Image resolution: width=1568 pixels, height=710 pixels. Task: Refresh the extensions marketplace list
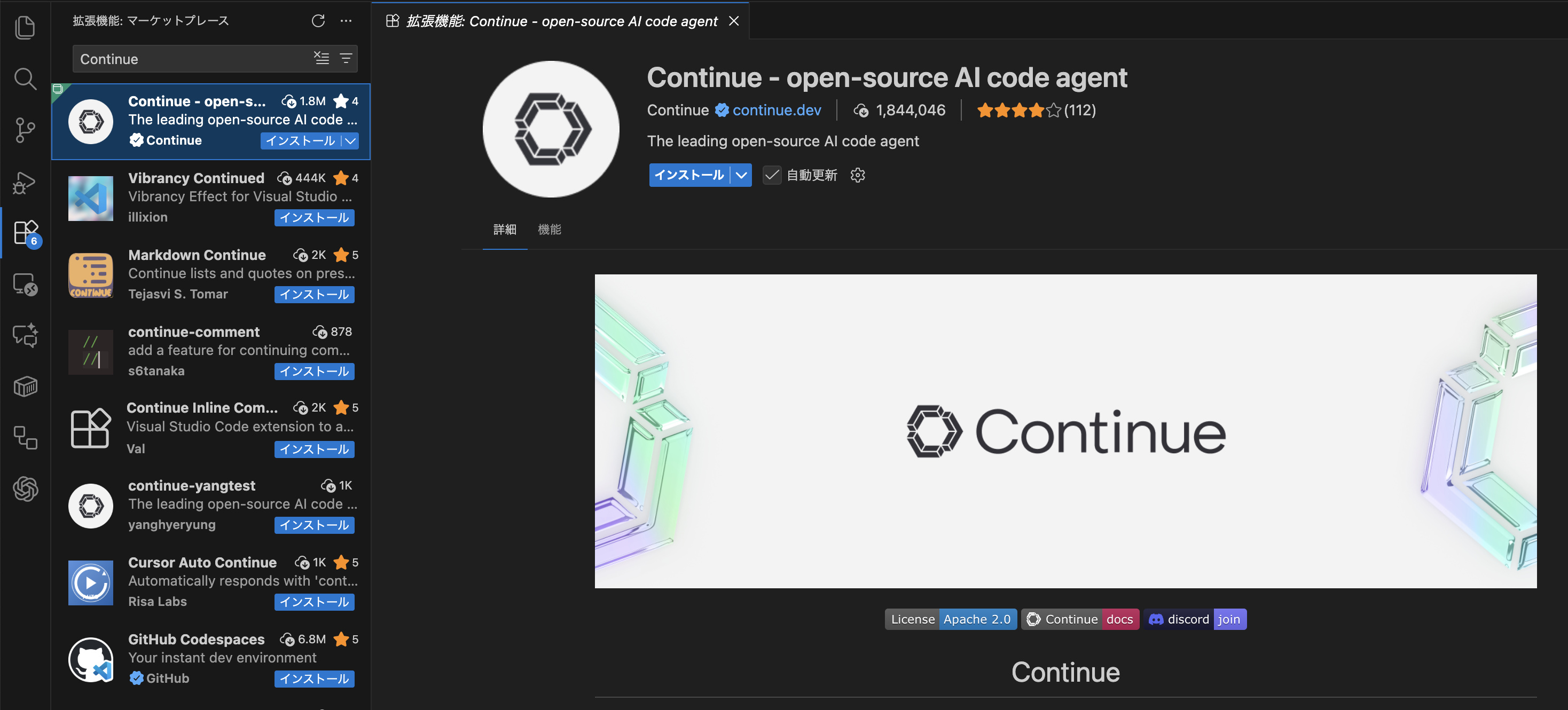point(318,20)
